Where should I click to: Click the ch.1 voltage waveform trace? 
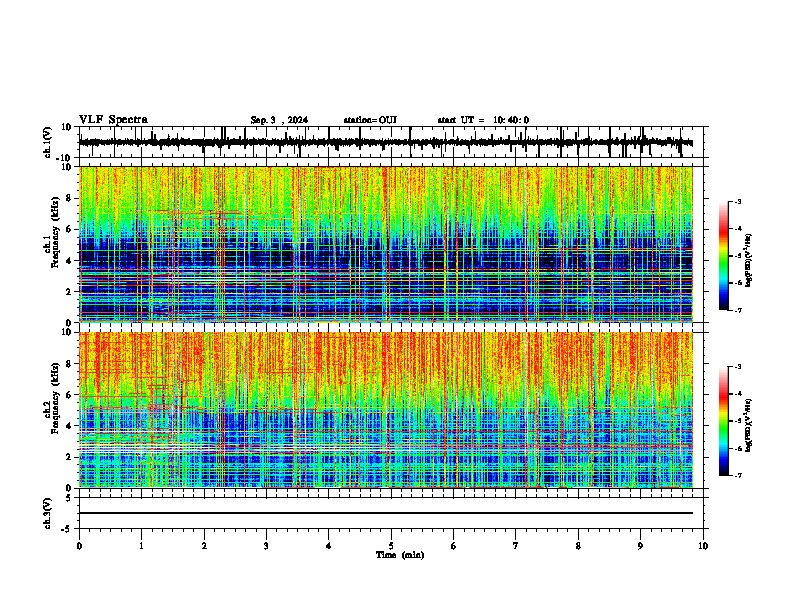pyautogui.click(x=385, y=142)
